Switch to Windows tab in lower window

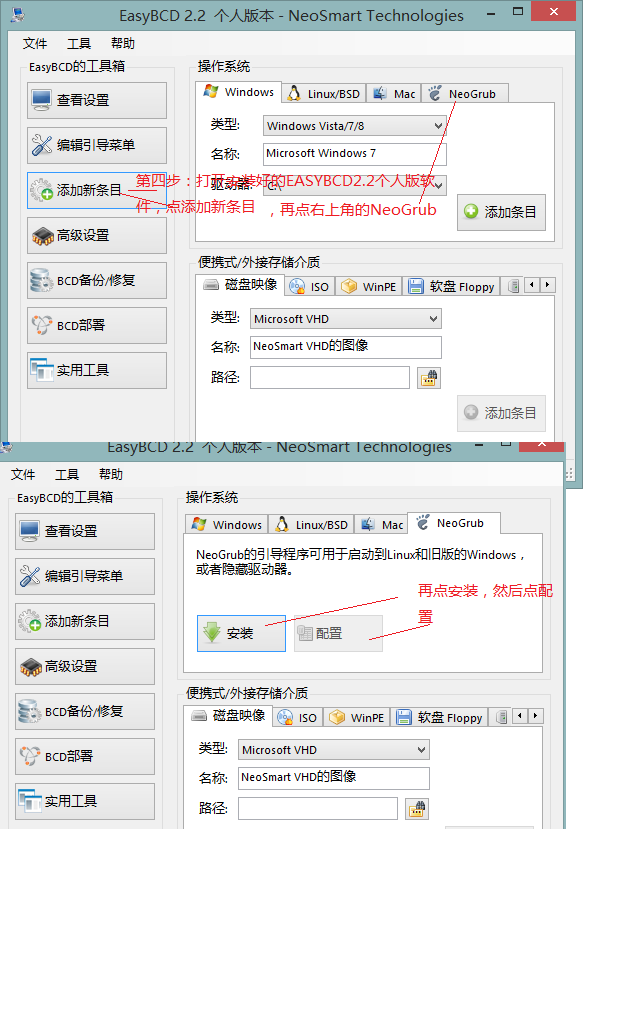click(227, 524)
